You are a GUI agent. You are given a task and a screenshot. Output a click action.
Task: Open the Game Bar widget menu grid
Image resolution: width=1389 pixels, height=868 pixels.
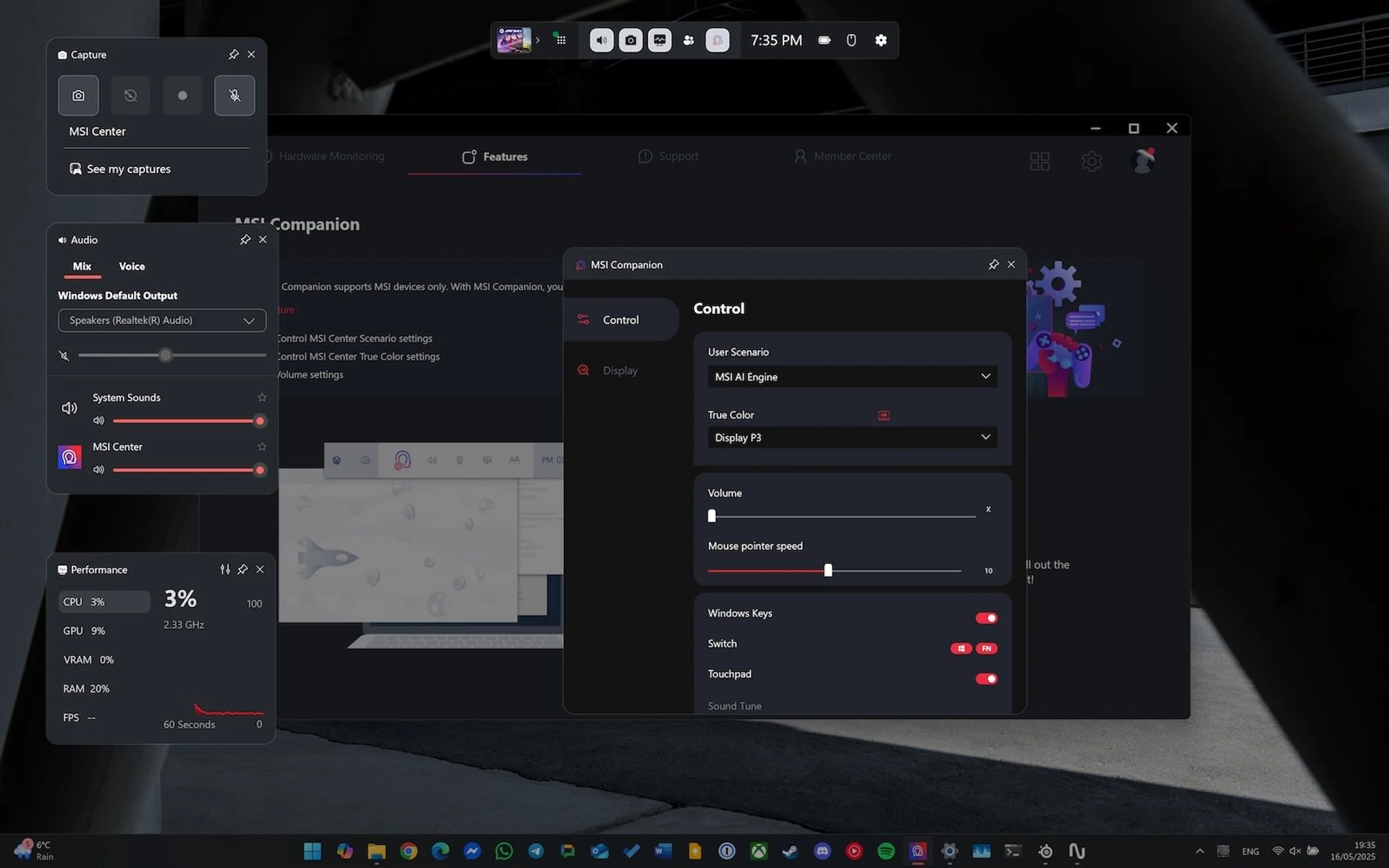click(560, 40)
